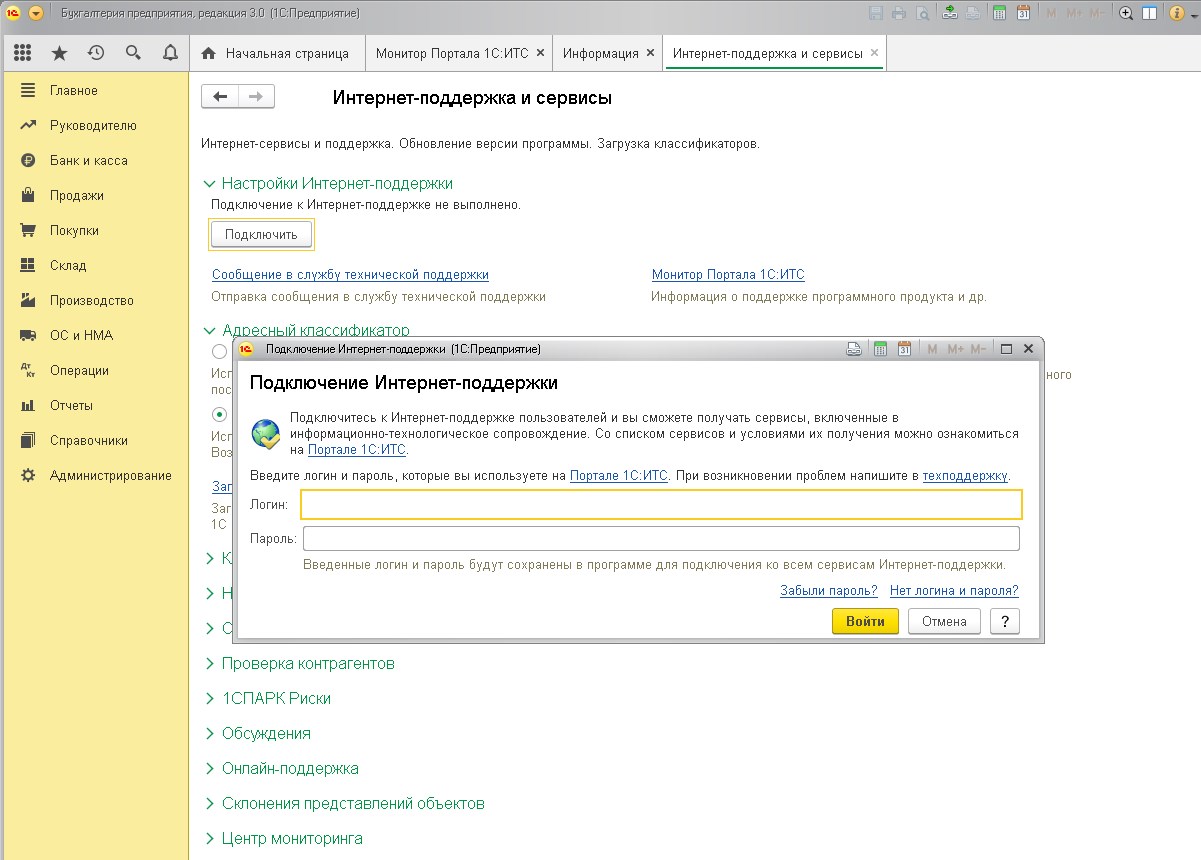Open Банк и касса section in sidebar
This screenshot has width=1201, height=860.
point(88,161)
